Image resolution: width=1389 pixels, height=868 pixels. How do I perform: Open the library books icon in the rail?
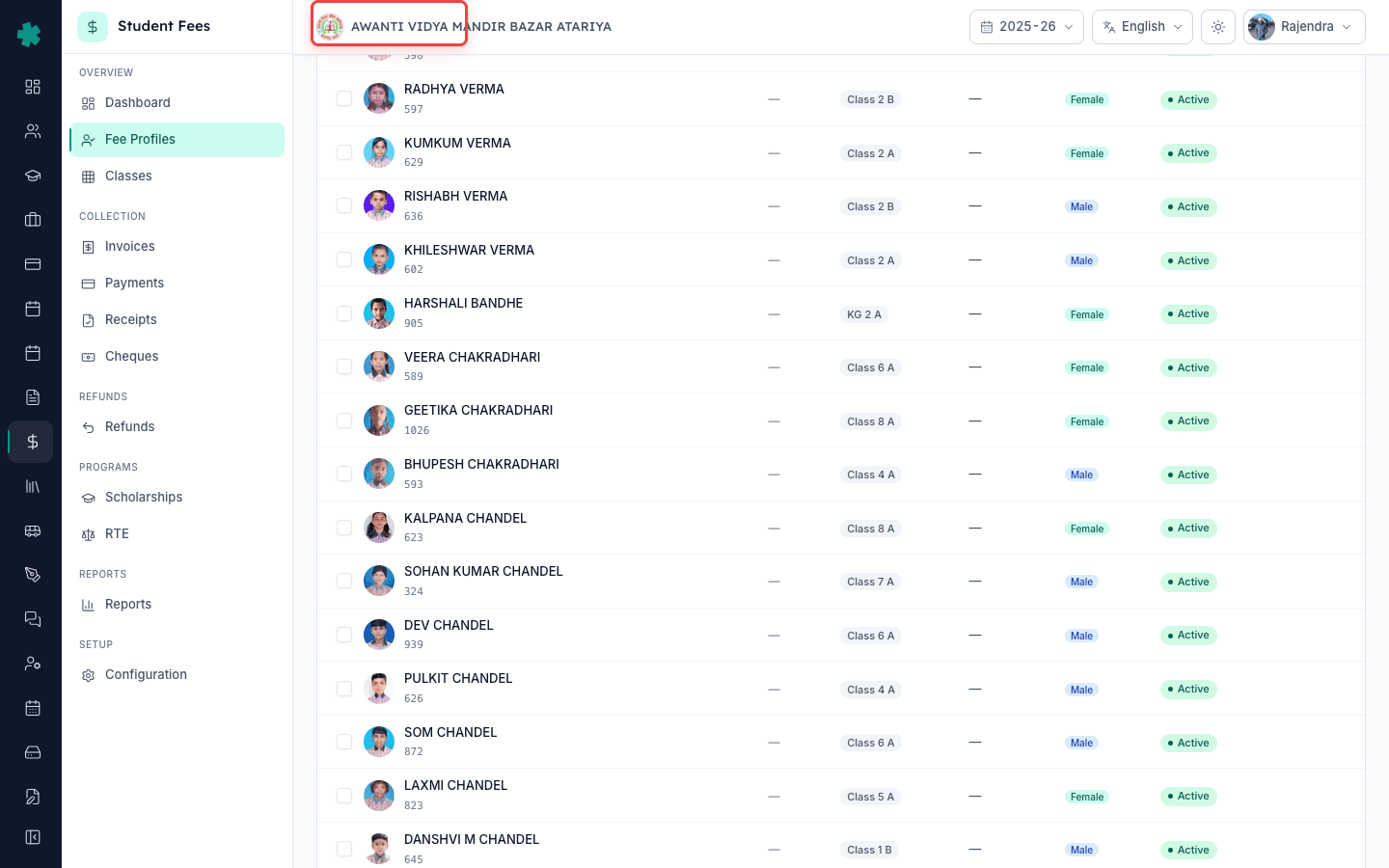click(x=33, y=486)
